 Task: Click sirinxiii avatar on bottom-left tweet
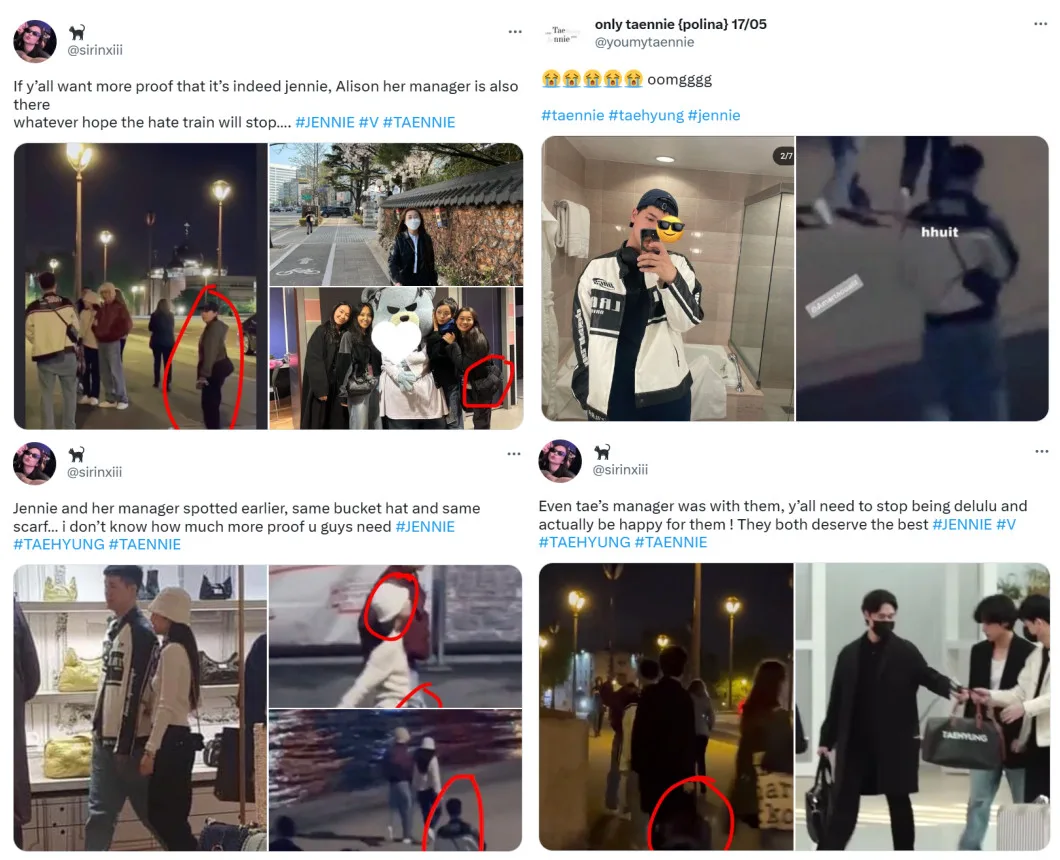34,464
